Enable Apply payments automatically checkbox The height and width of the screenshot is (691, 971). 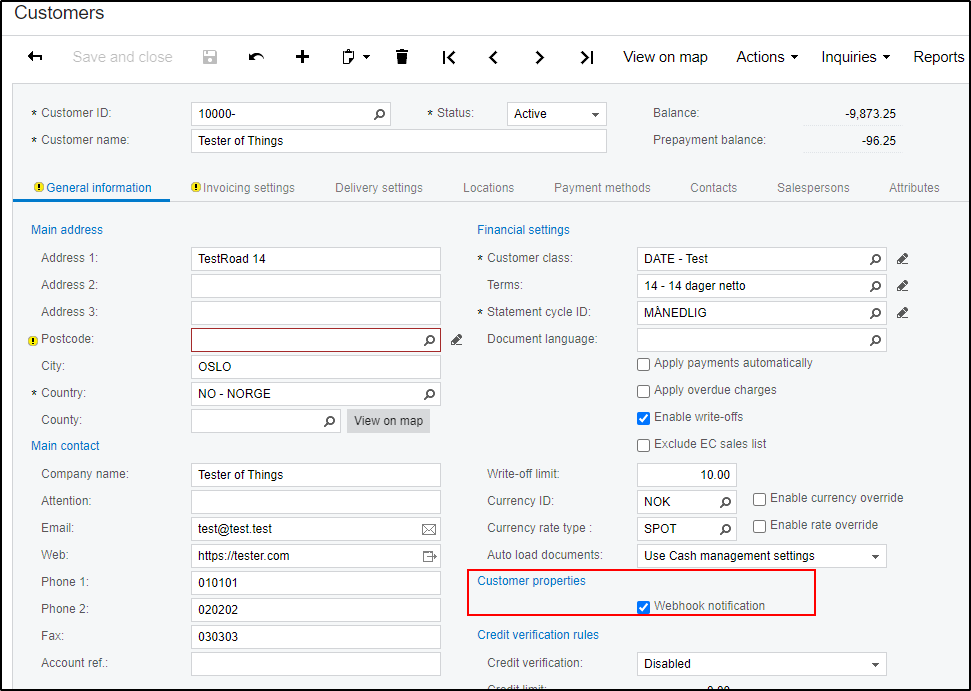(x=644, y=364)
